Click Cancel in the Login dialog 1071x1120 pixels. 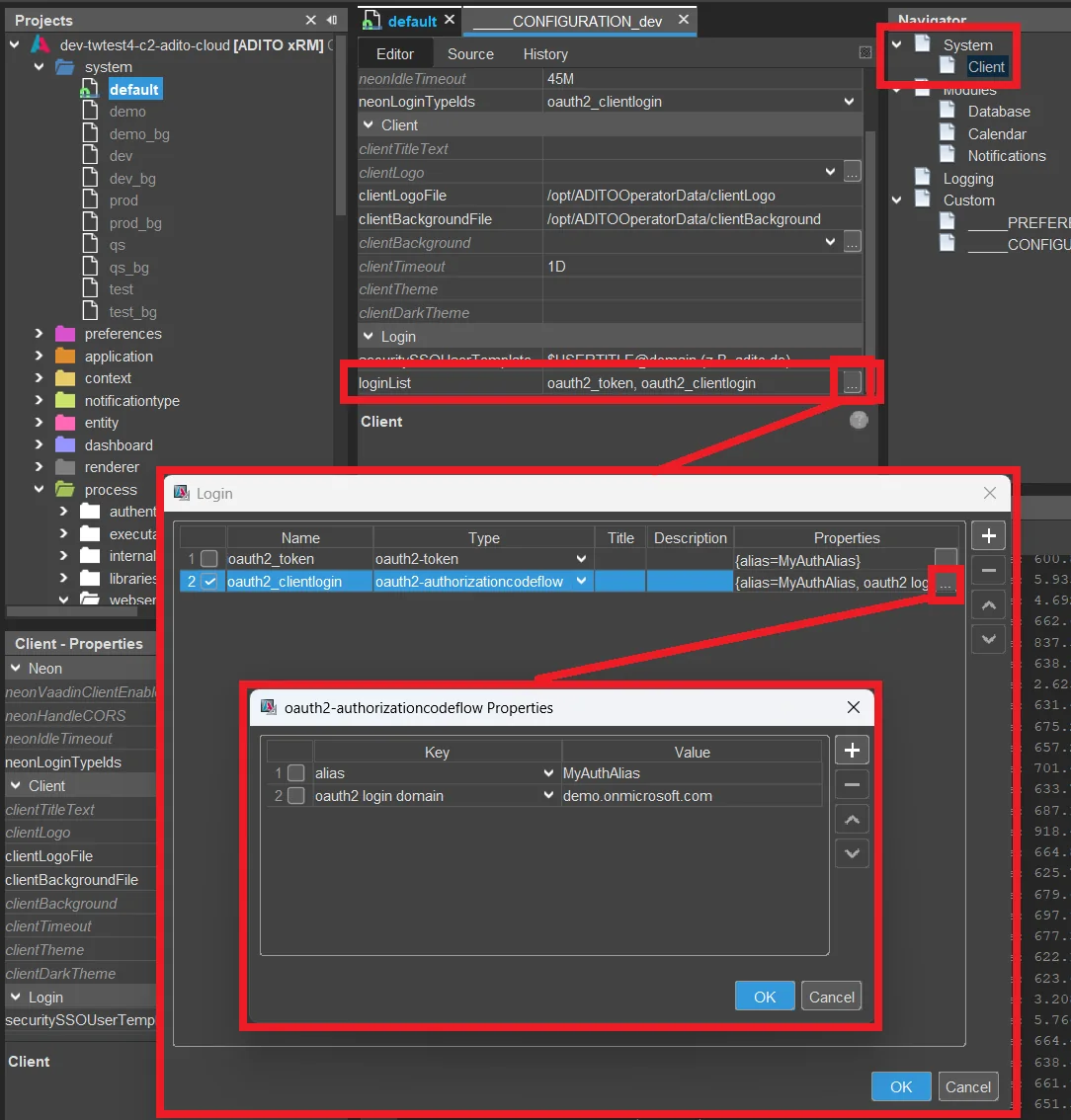click(x=967, y=1086)
